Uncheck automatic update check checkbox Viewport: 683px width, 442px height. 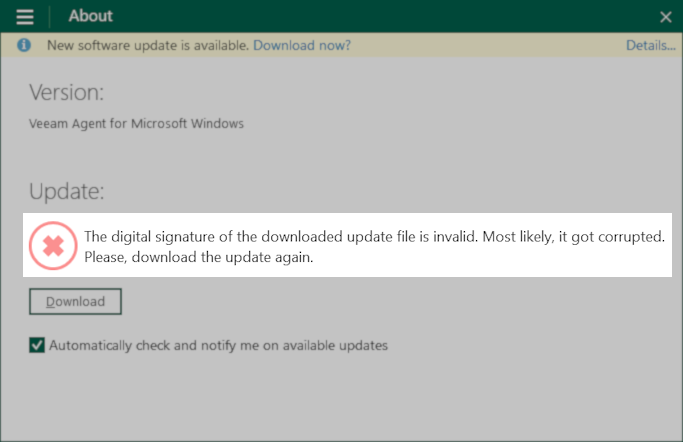click(x=37, y=345)
